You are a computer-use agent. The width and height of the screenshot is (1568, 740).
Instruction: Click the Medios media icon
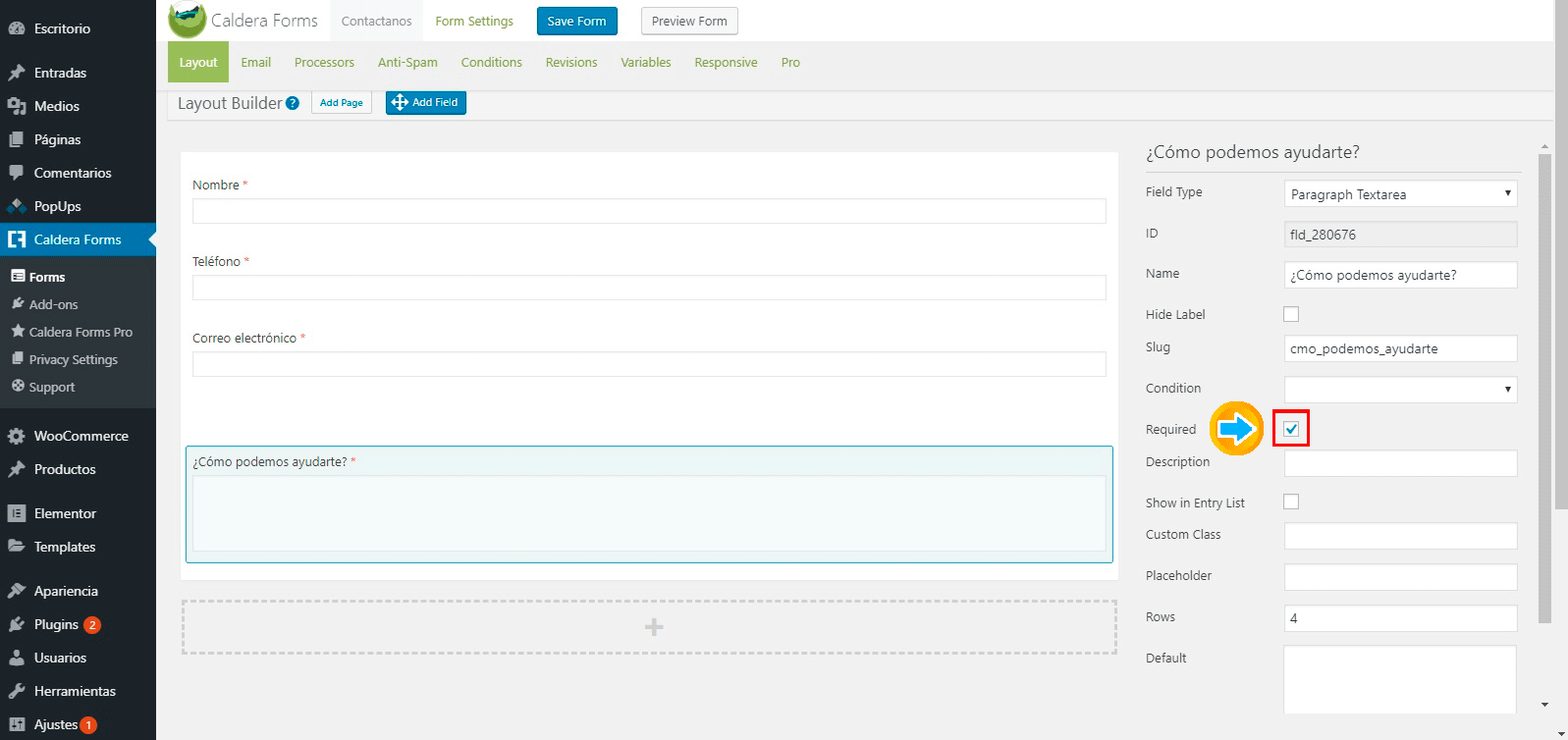[17, 106]
